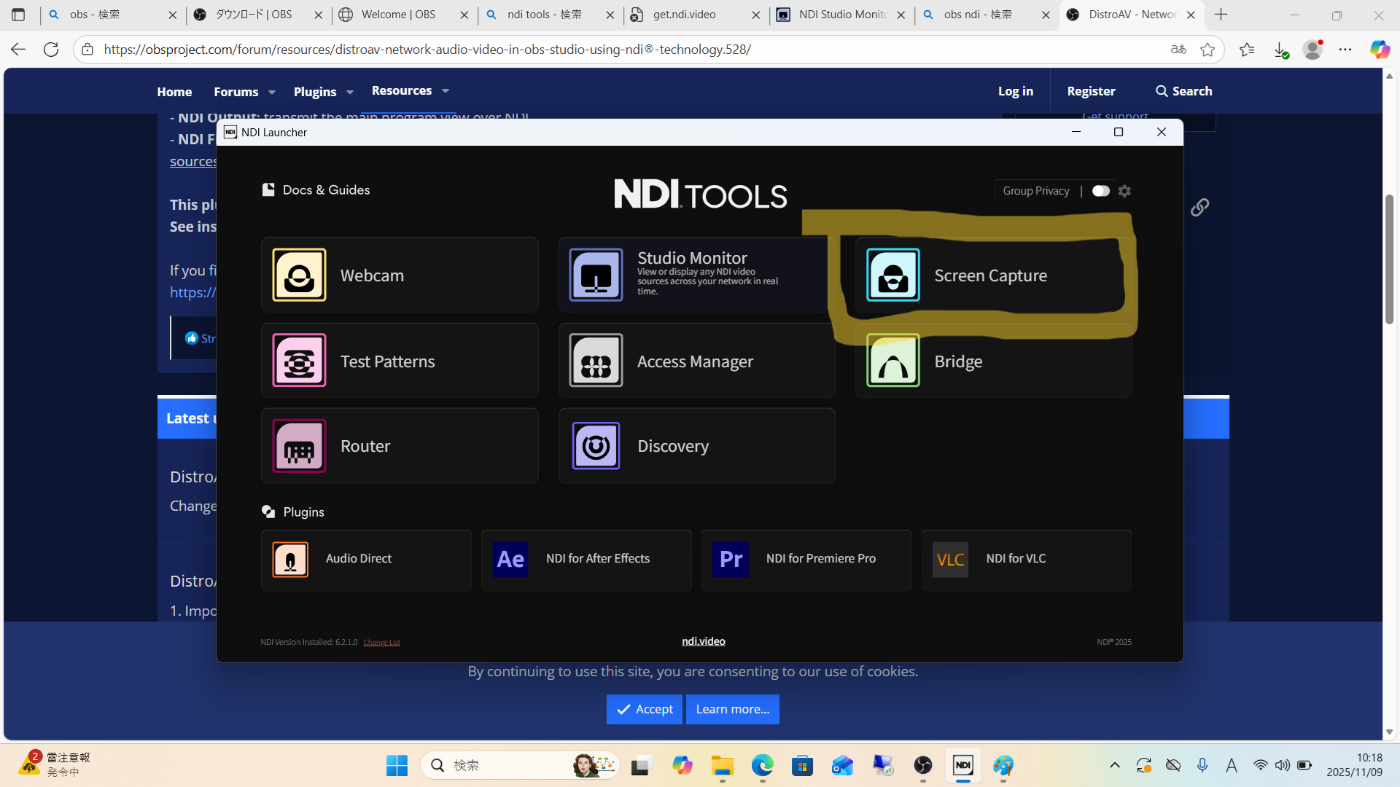Close the 'DistroAV - Network' tab
The width and height of the screenshot is (1400, 787).
click(1190, 15)
